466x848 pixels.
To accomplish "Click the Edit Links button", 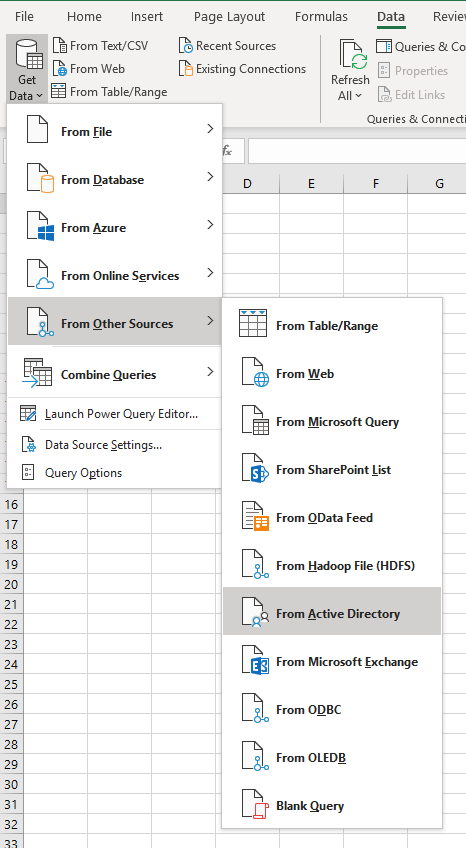I will (411, 95).
